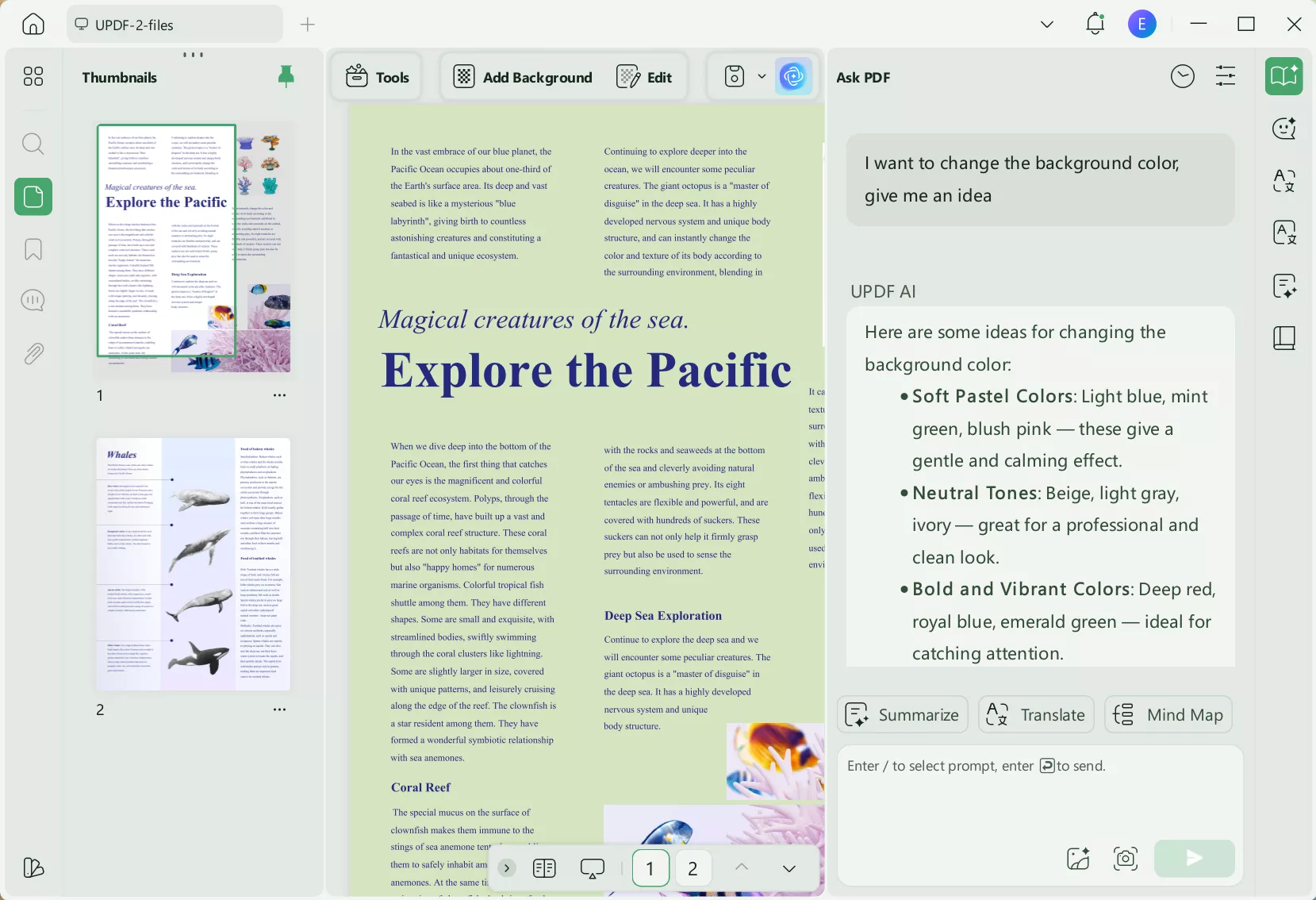Open the notifications bell
The width and height of the screenshot is (1316, 900).
coord(1095,25)
